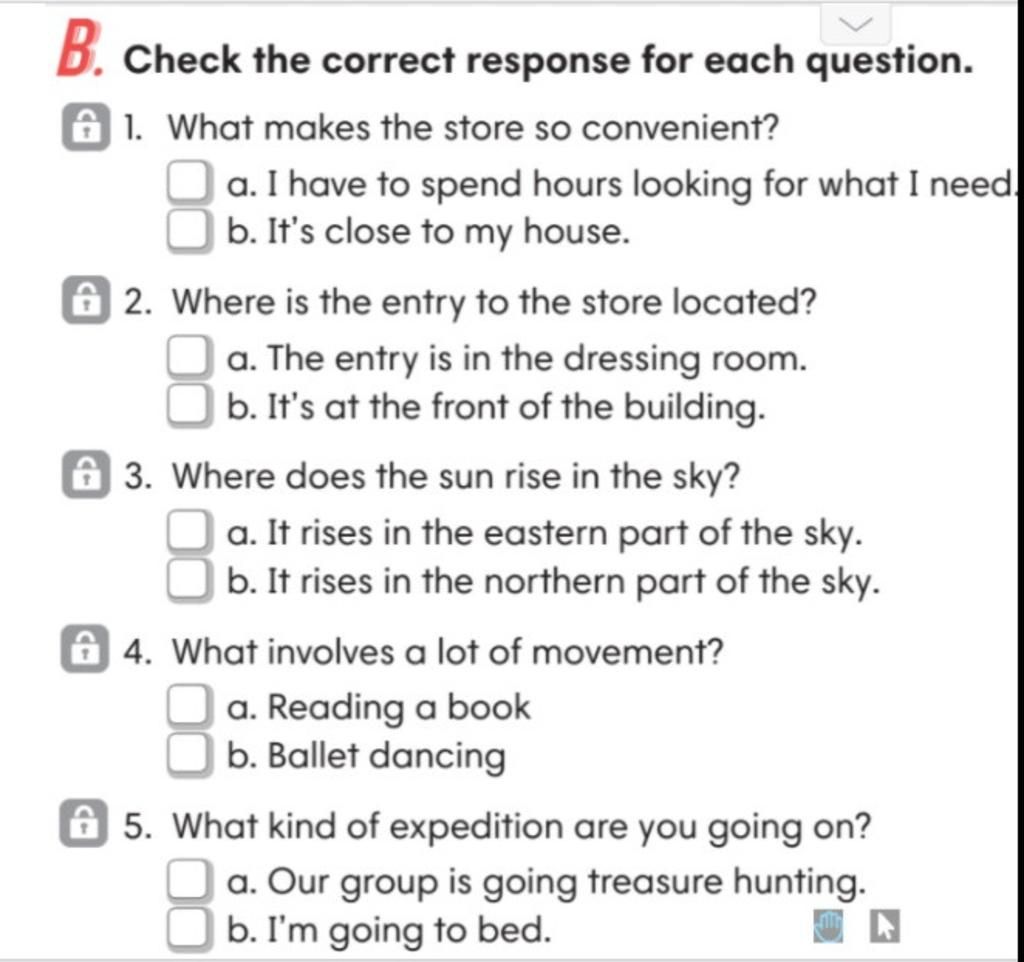This screenshot has height=962, width=1024.
Task: Click "Check the correct response" instruction text
Action: [x=548, y=60]
